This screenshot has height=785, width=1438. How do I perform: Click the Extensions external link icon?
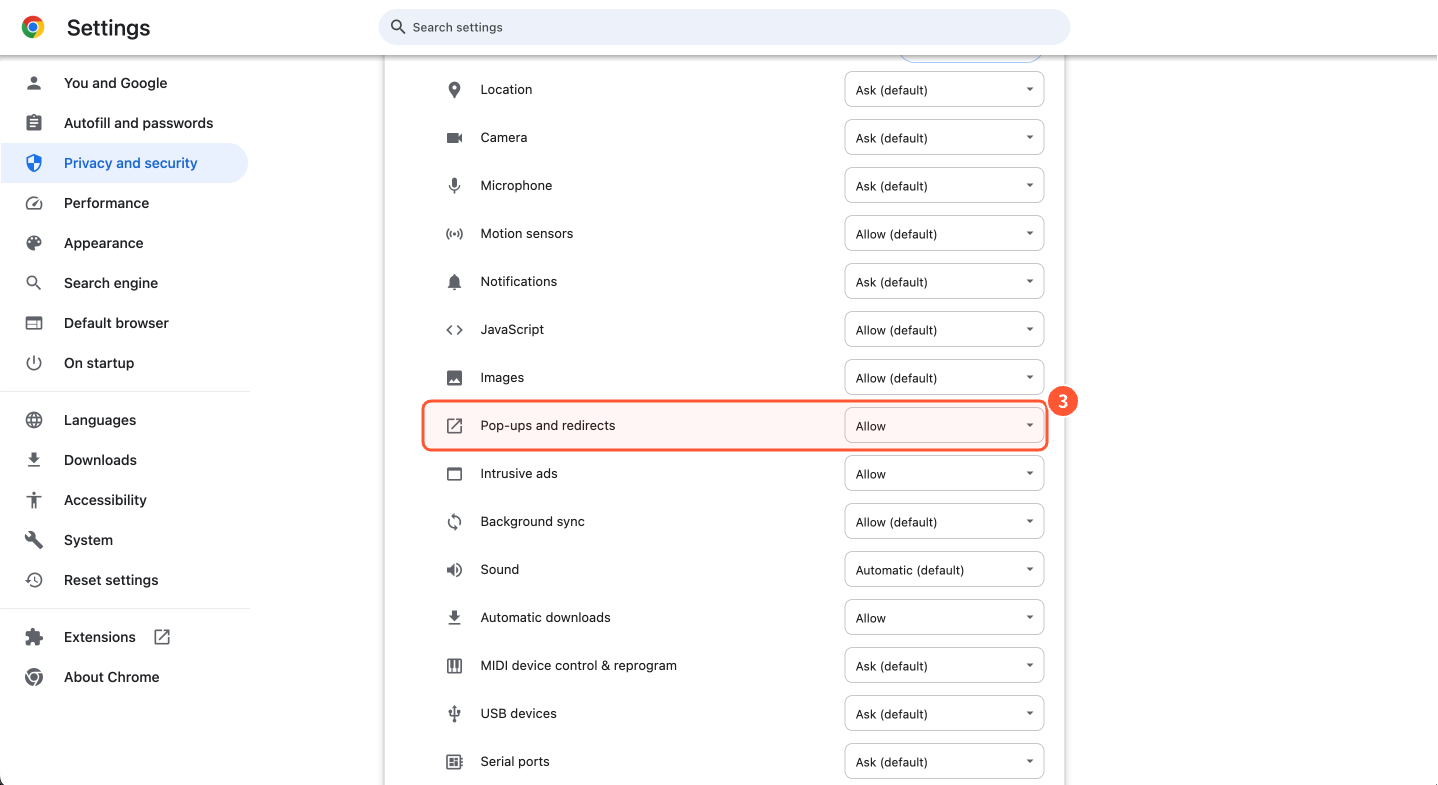[x=162, y=637]
